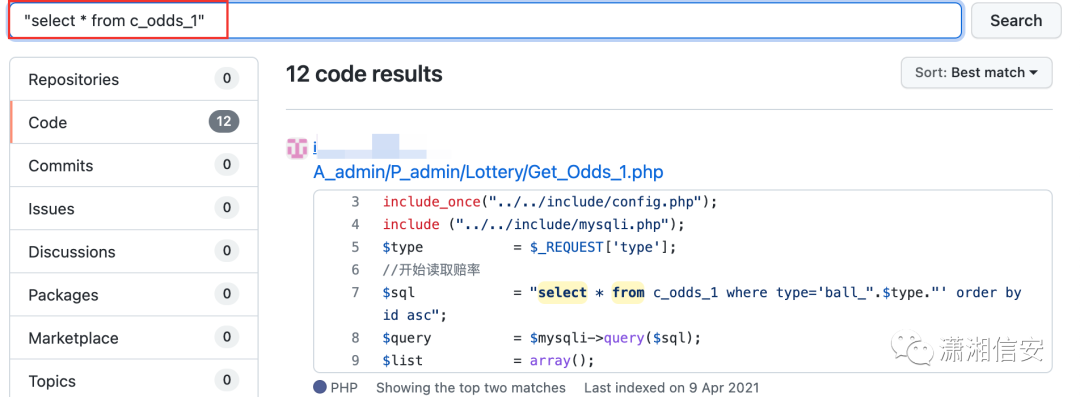Image resolution: width=1080 pixels, height=397 pixels.
Task: Select the Discussions filter
Action: point(134,252)
